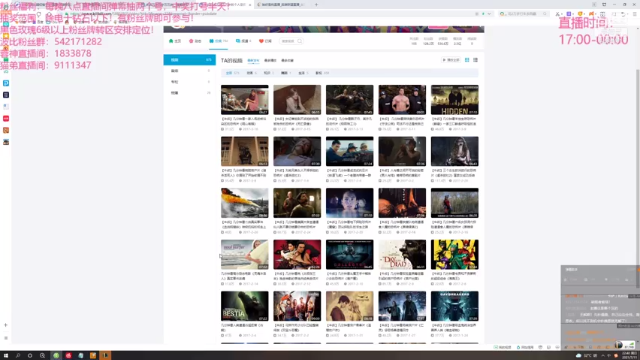Switch to grid view layout icon
640x360 pixels.
click(x=467, y=60)
